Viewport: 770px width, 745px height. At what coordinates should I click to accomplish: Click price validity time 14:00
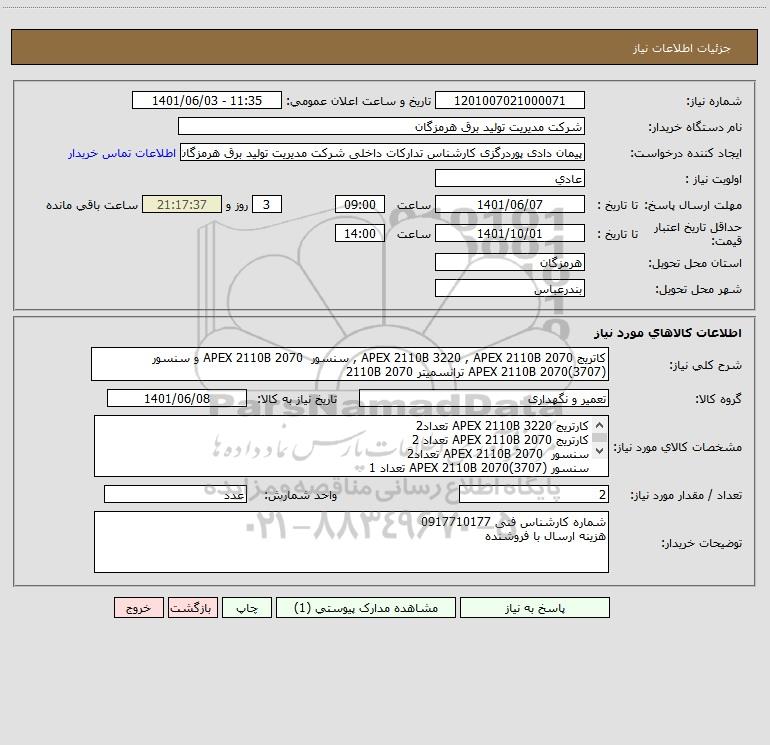pyautogui.click(x=359, y=234)
